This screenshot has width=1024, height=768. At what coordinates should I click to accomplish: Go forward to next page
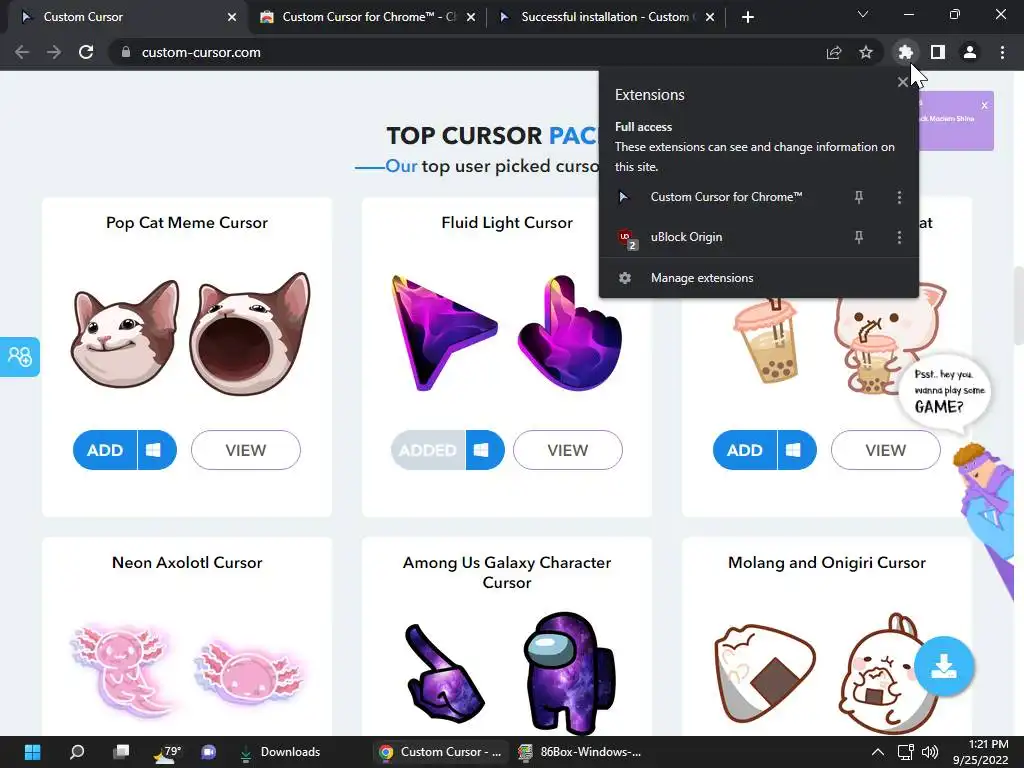click(54, 52)
